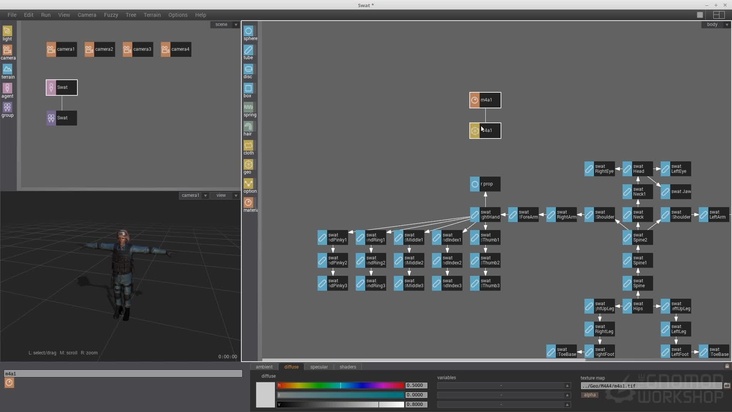Click the texture map file path field

pos(650,386)
